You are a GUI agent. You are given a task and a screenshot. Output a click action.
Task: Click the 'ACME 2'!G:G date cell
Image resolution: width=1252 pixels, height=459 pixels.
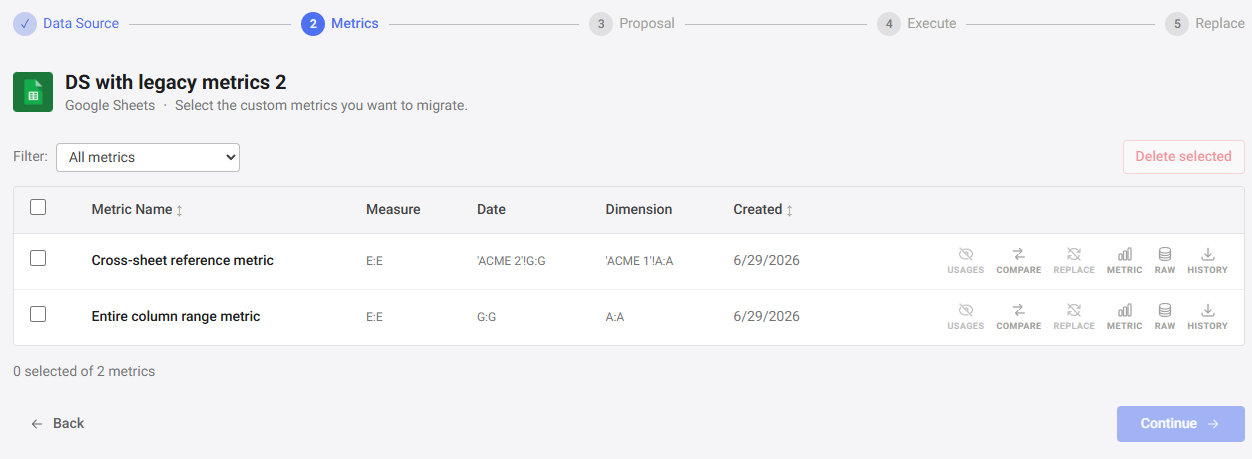[x=511, y=261]
